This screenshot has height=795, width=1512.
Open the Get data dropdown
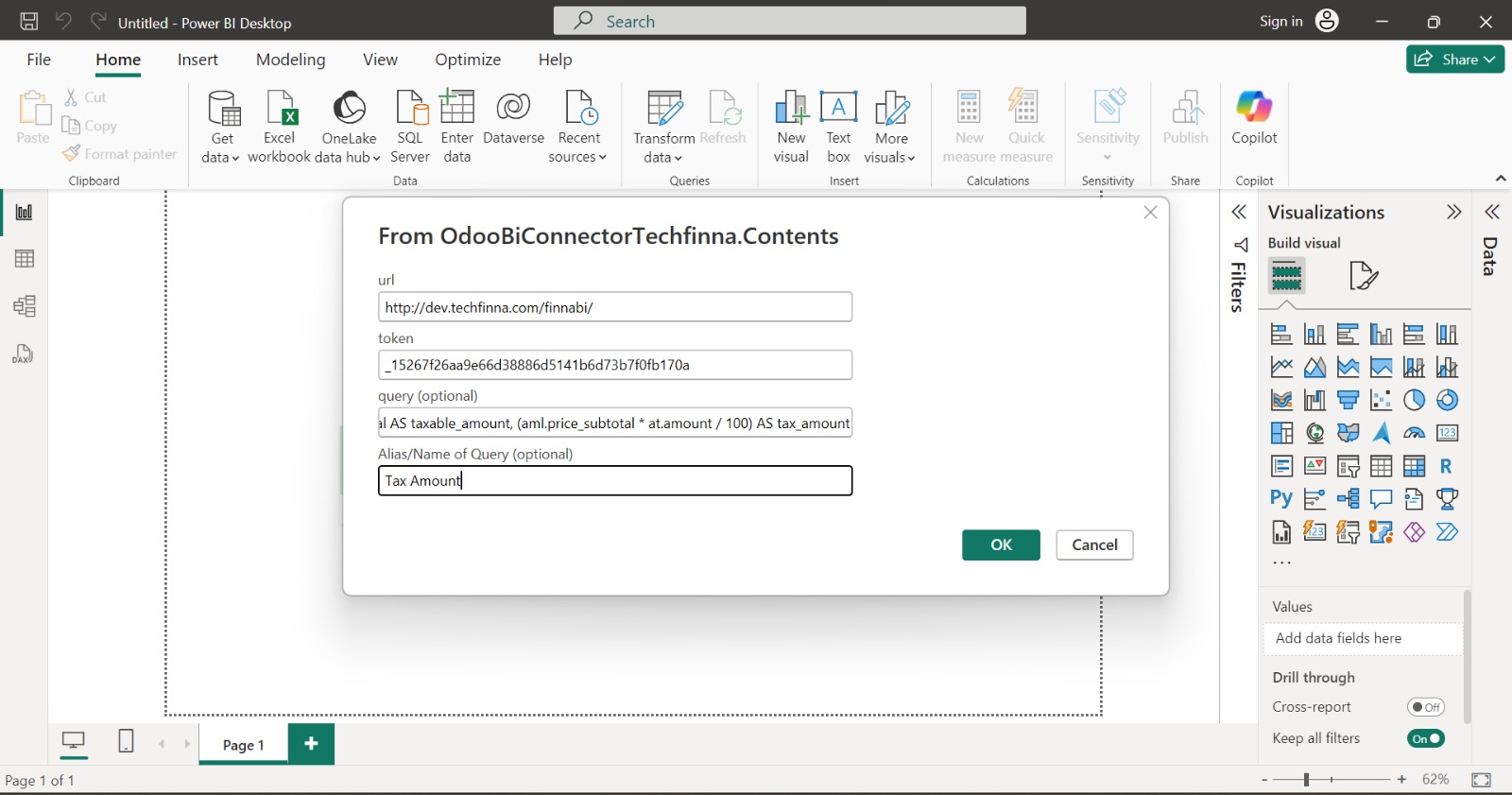(221, 128)
